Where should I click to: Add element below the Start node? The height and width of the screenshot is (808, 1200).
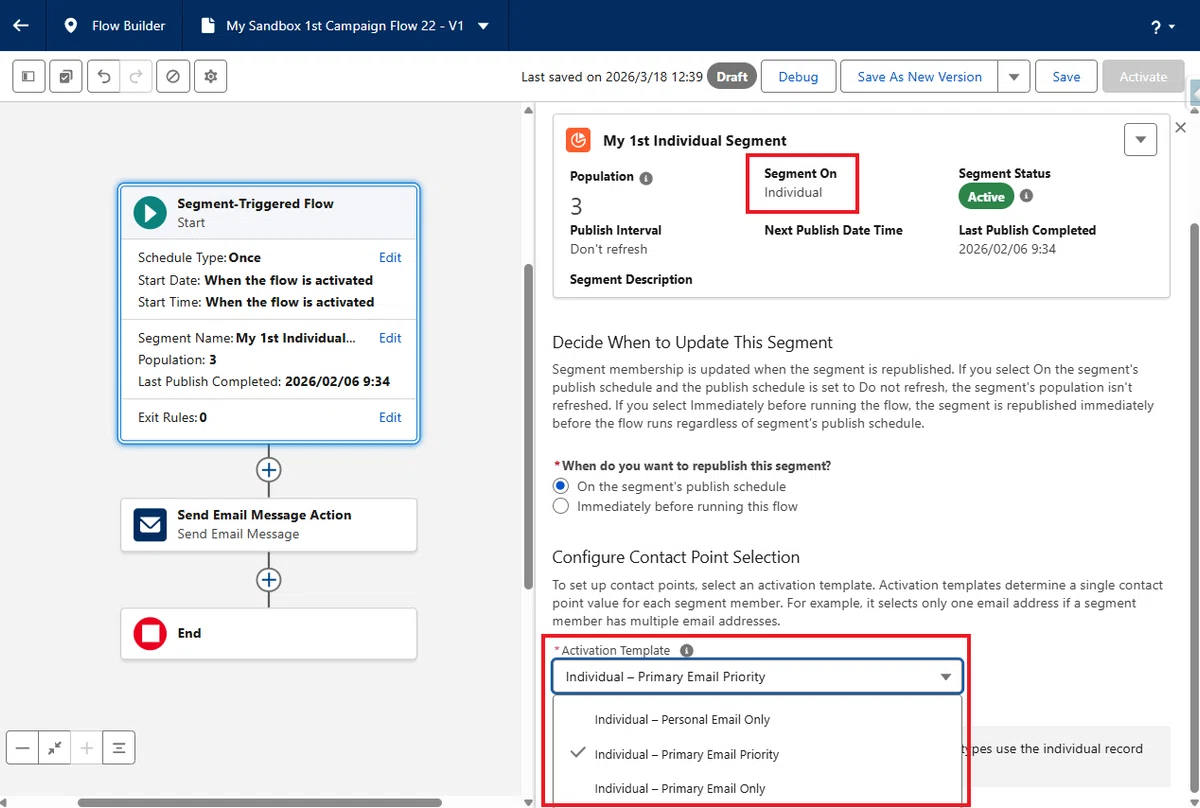point(268,469)
